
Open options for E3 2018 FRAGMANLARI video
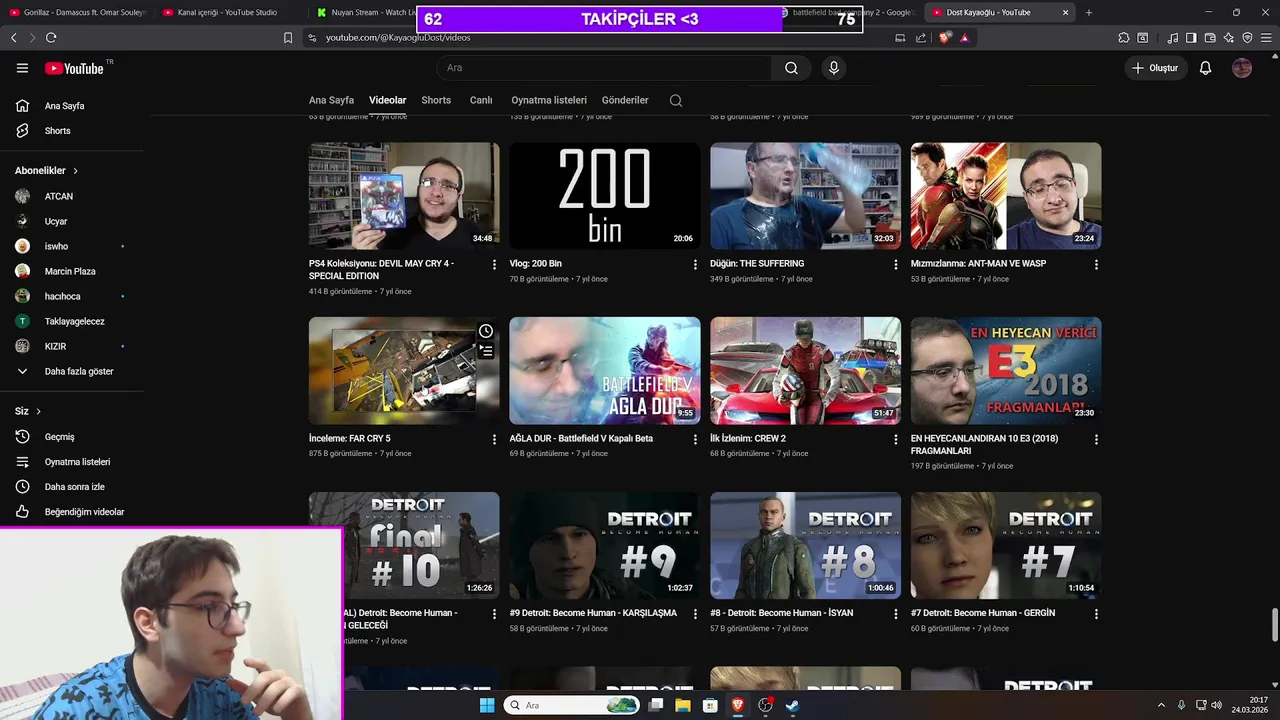pyautogui.click(x=1096, y=439)
